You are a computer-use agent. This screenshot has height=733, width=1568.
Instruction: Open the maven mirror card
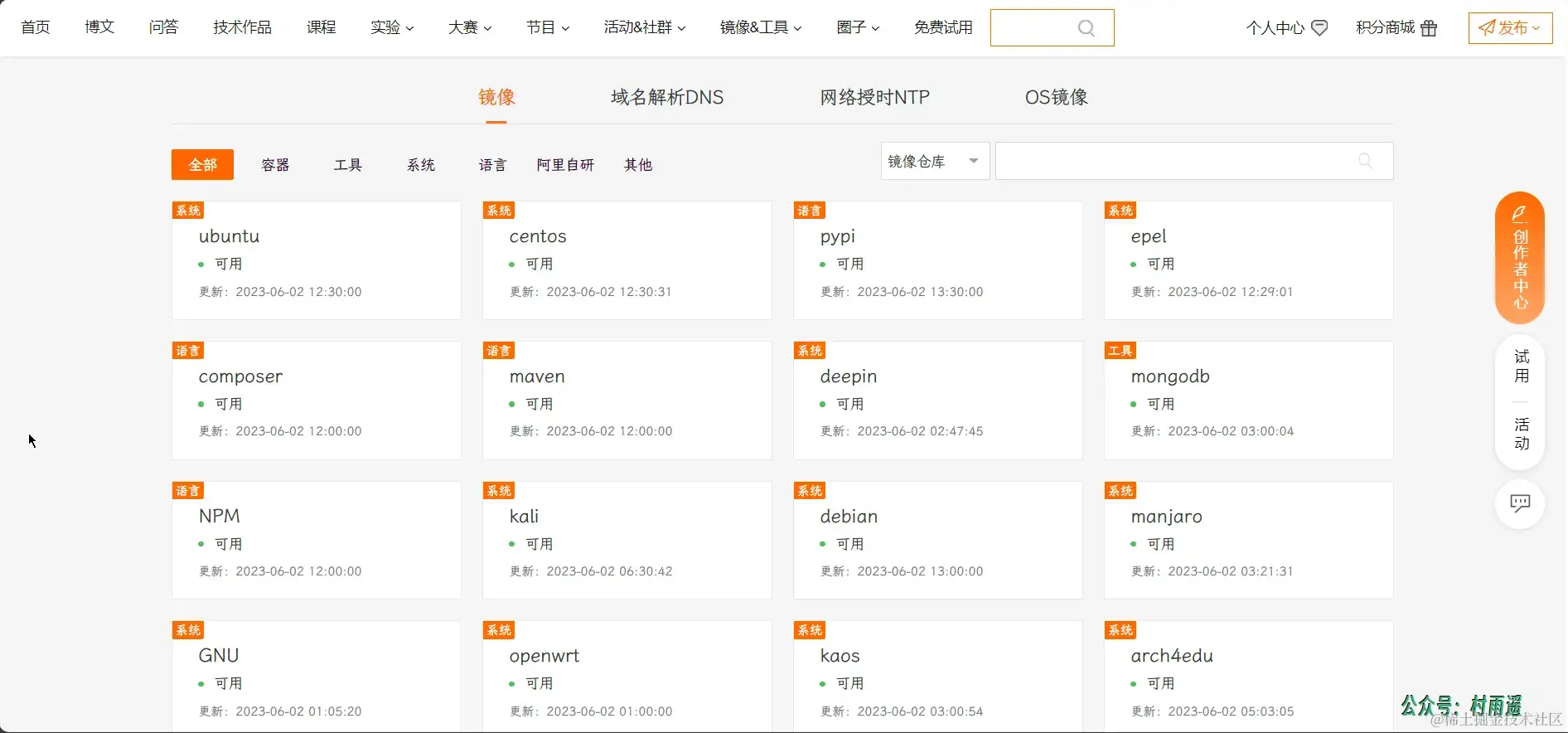(627, 400)
